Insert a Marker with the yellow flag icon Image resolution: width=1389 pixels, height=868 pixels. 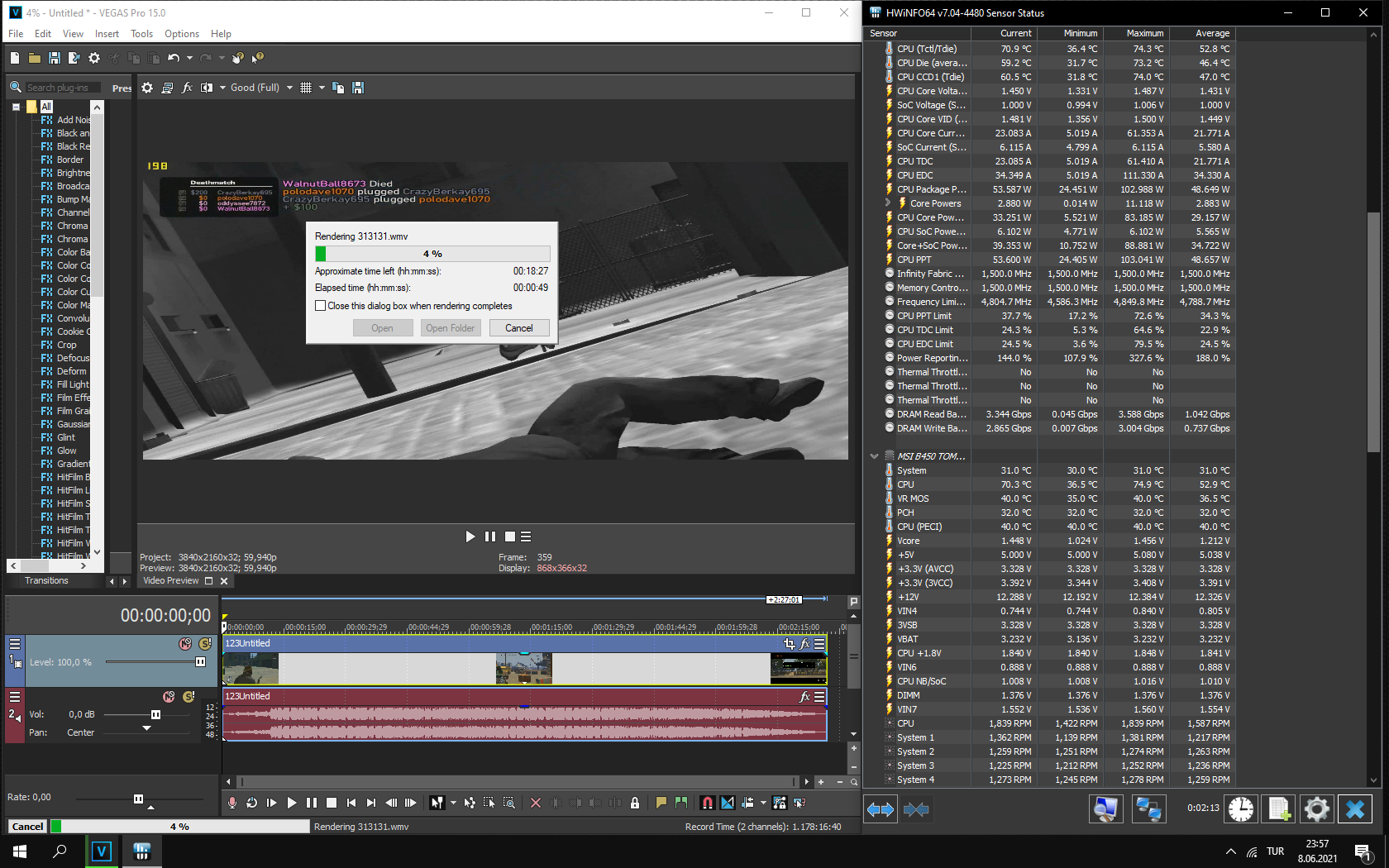coord(661,803)
